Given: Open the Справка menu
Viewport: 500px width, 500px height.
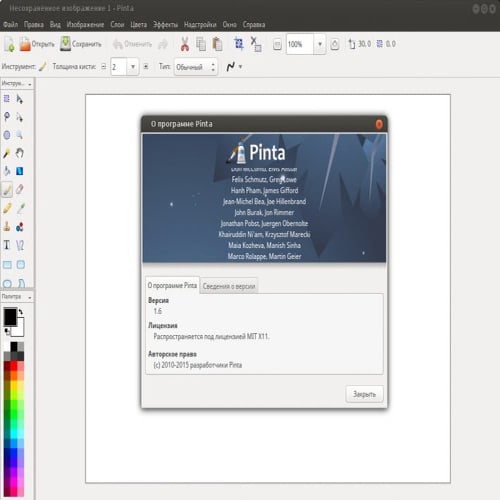Looking at the screenshot, I should (254, 25).
